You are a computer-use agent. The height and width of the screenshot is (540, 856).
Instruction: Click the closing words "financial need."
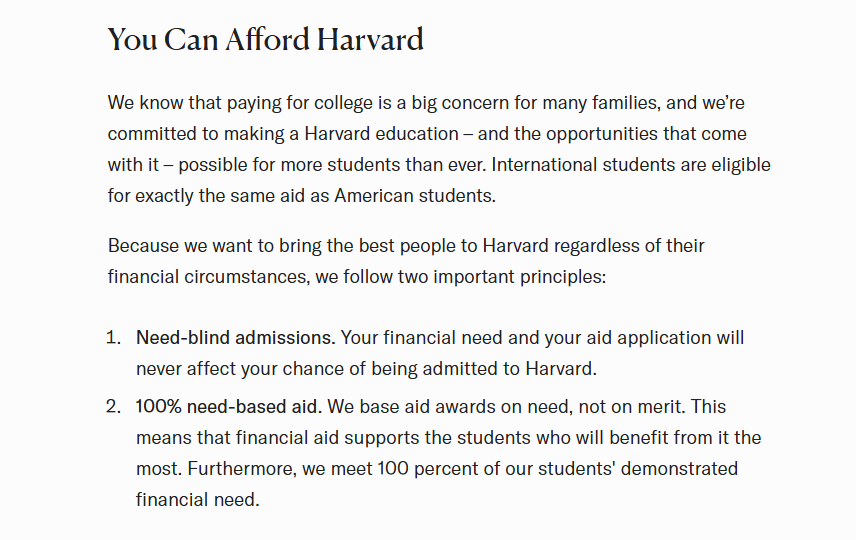coord(198,500)
